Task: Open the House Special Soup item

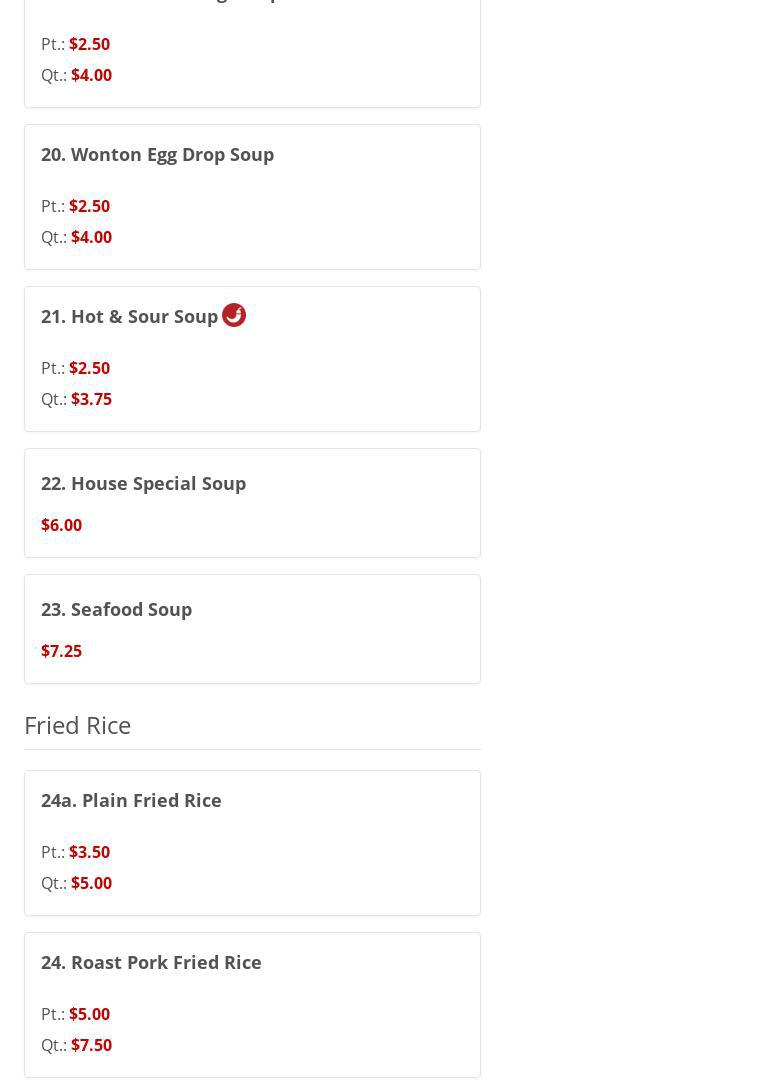Action: (x=143, y=484)
